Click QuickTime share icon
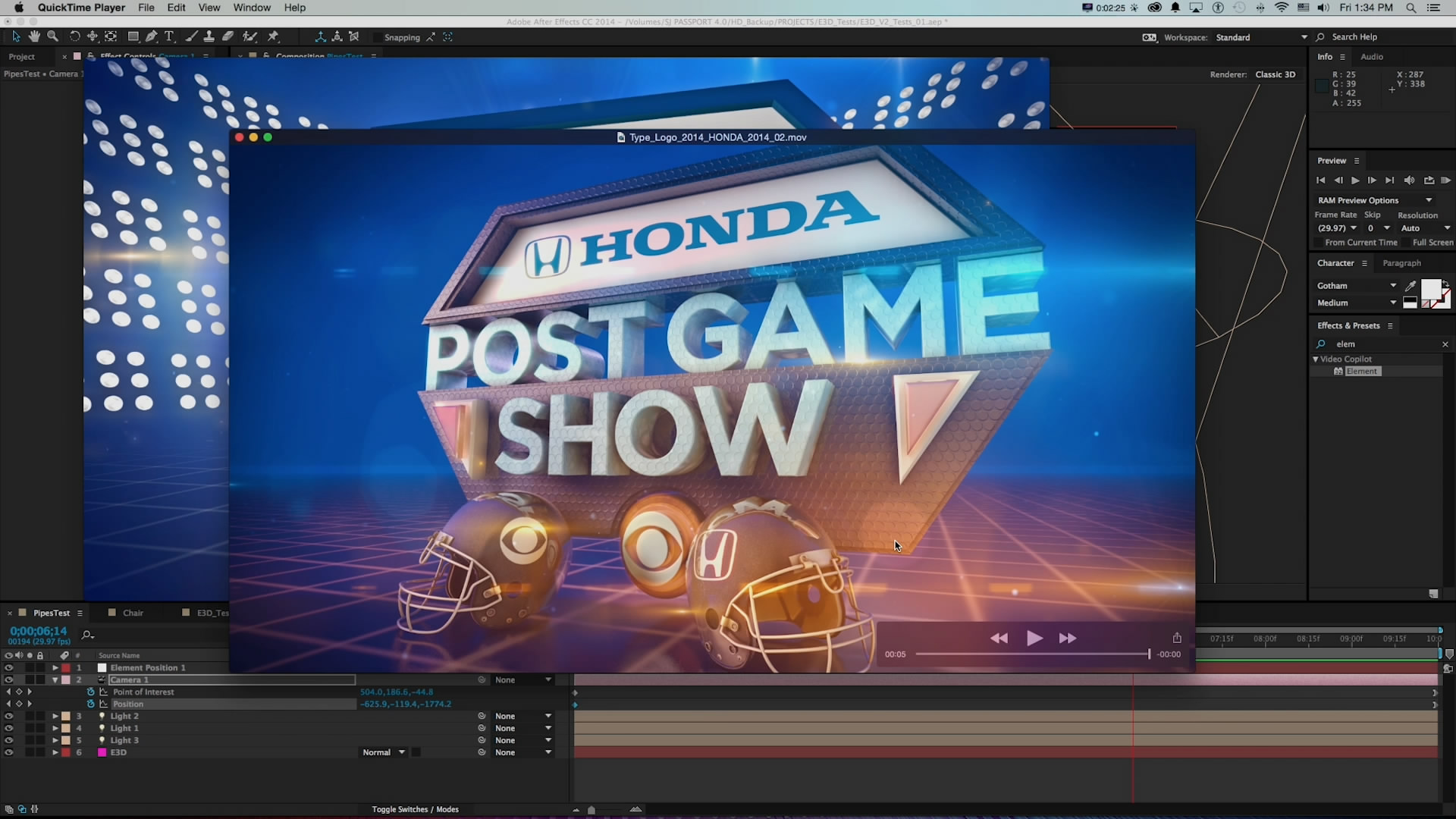The width and height of the screenshot is (1456, 819). click(1177, 638)
